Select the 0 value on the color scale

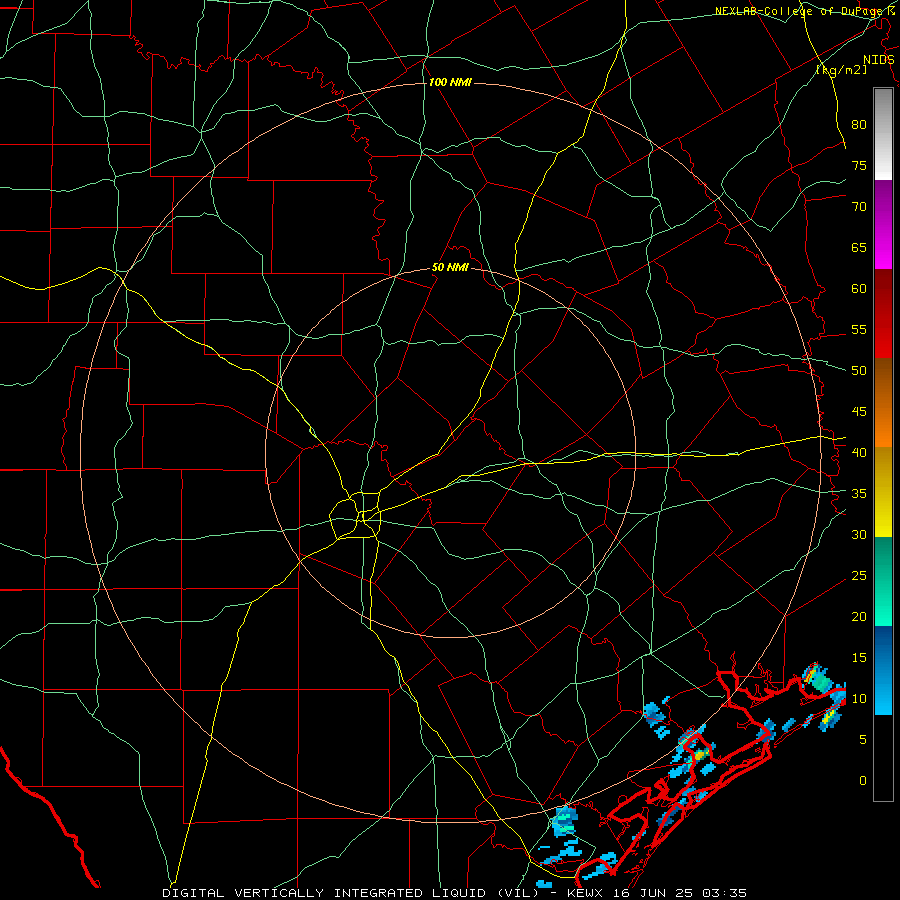coord(863,781)
